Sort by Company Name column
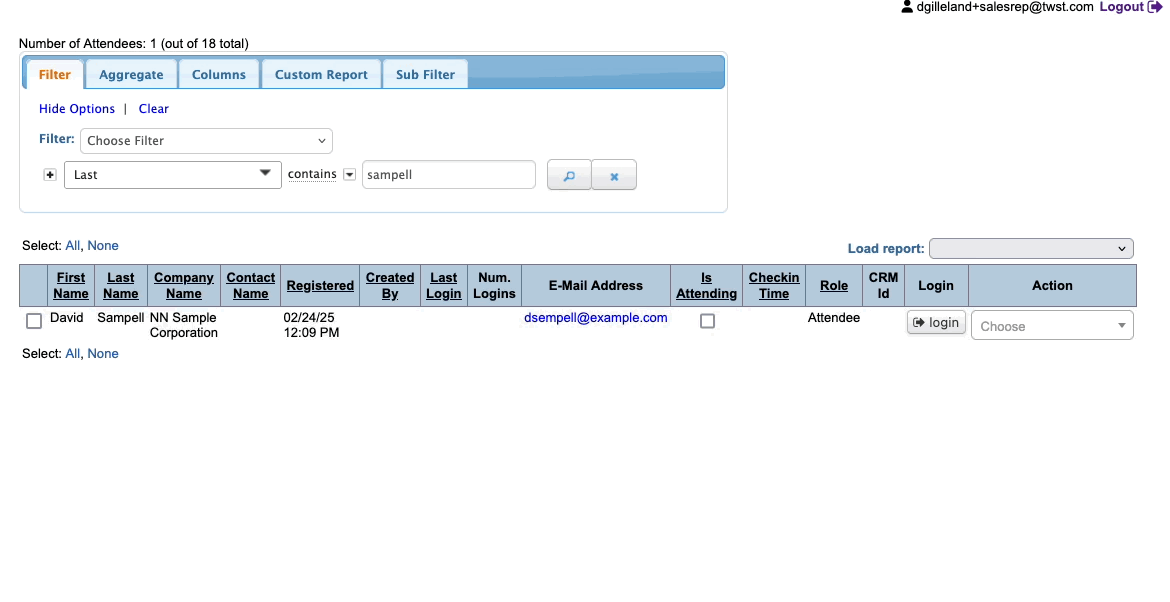The height and width of the screenshot is (602, 1170). pyautogui.click(x=184, y=286)
